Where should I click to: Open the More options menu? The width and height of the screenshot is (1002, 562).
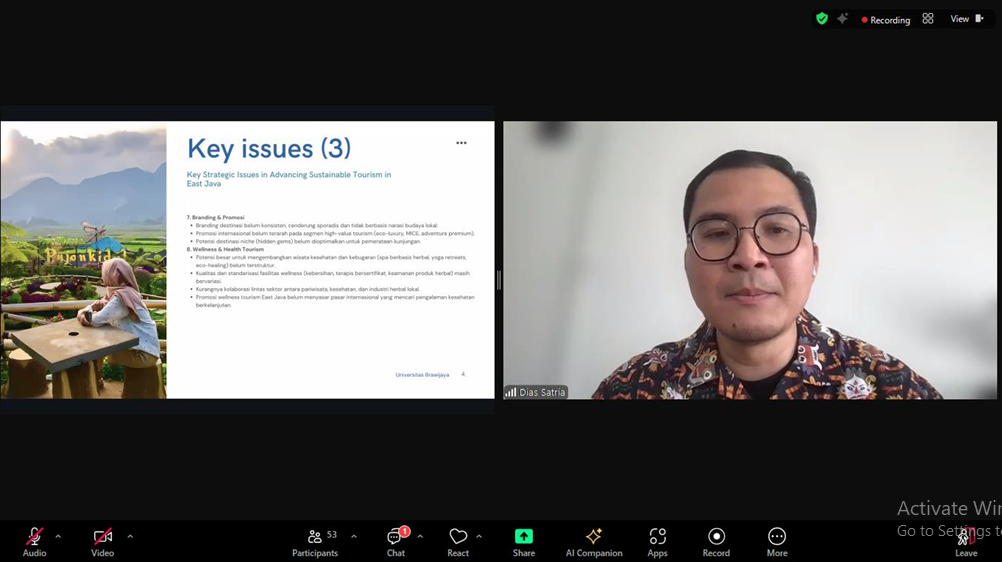(777, 541)
